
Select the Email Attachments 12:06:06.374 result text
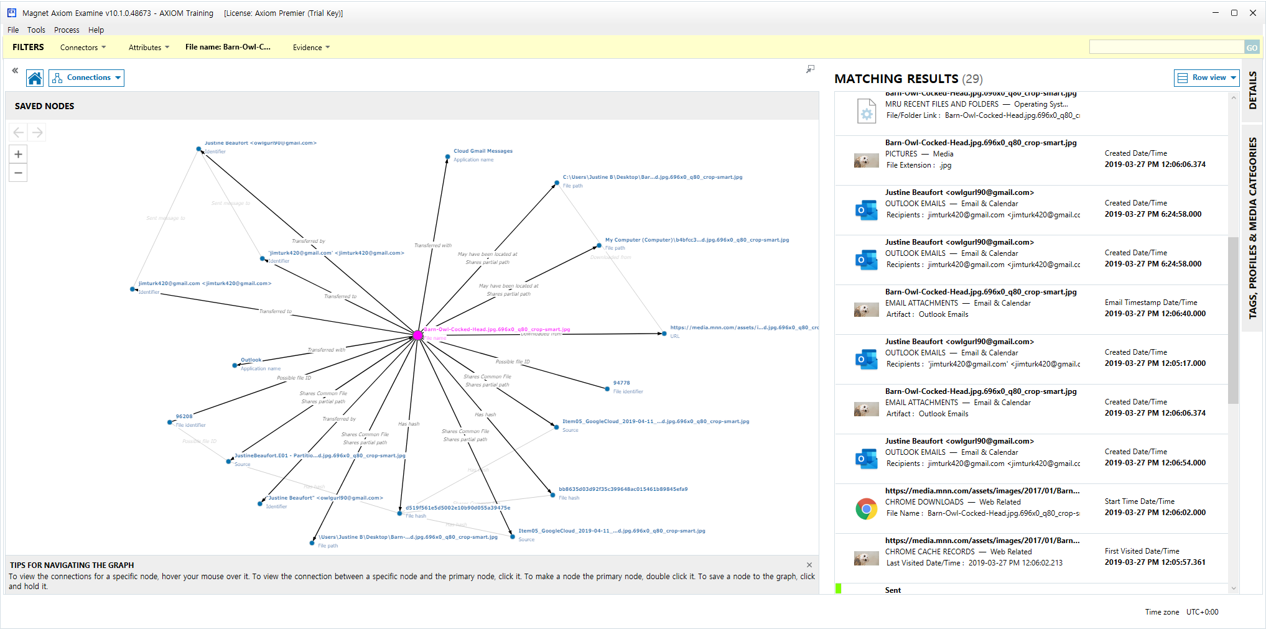point(982,402)
